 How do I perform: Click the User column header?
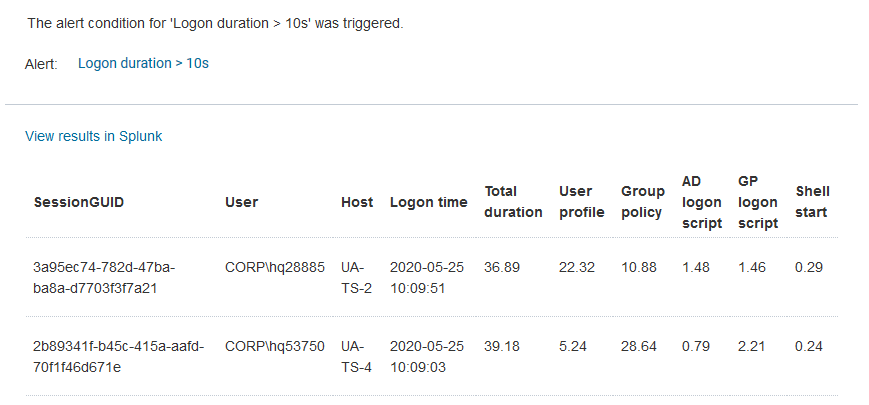[x=241, y=202]
